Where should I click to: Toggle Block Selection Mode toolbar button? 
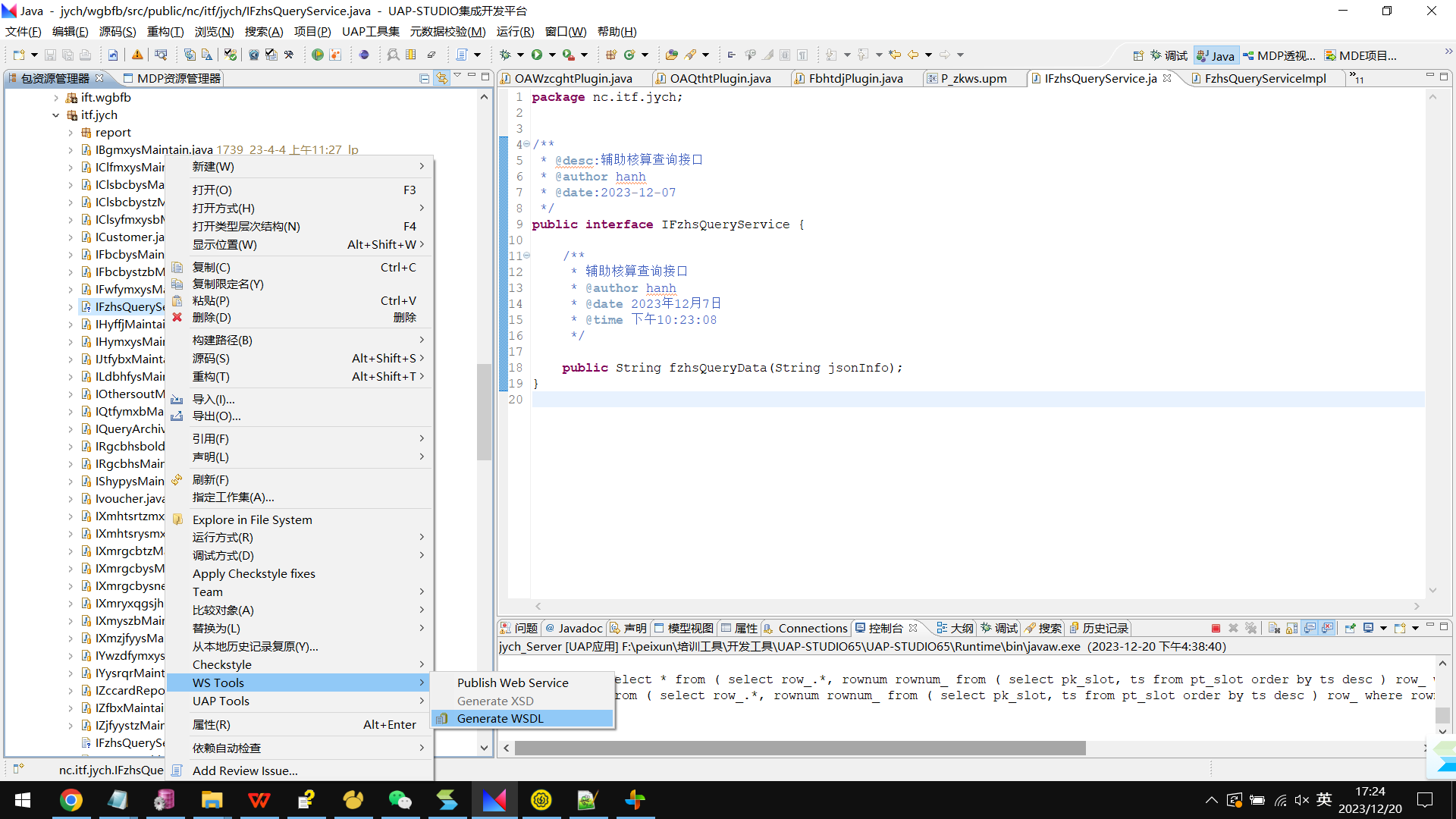coord(785,55)
